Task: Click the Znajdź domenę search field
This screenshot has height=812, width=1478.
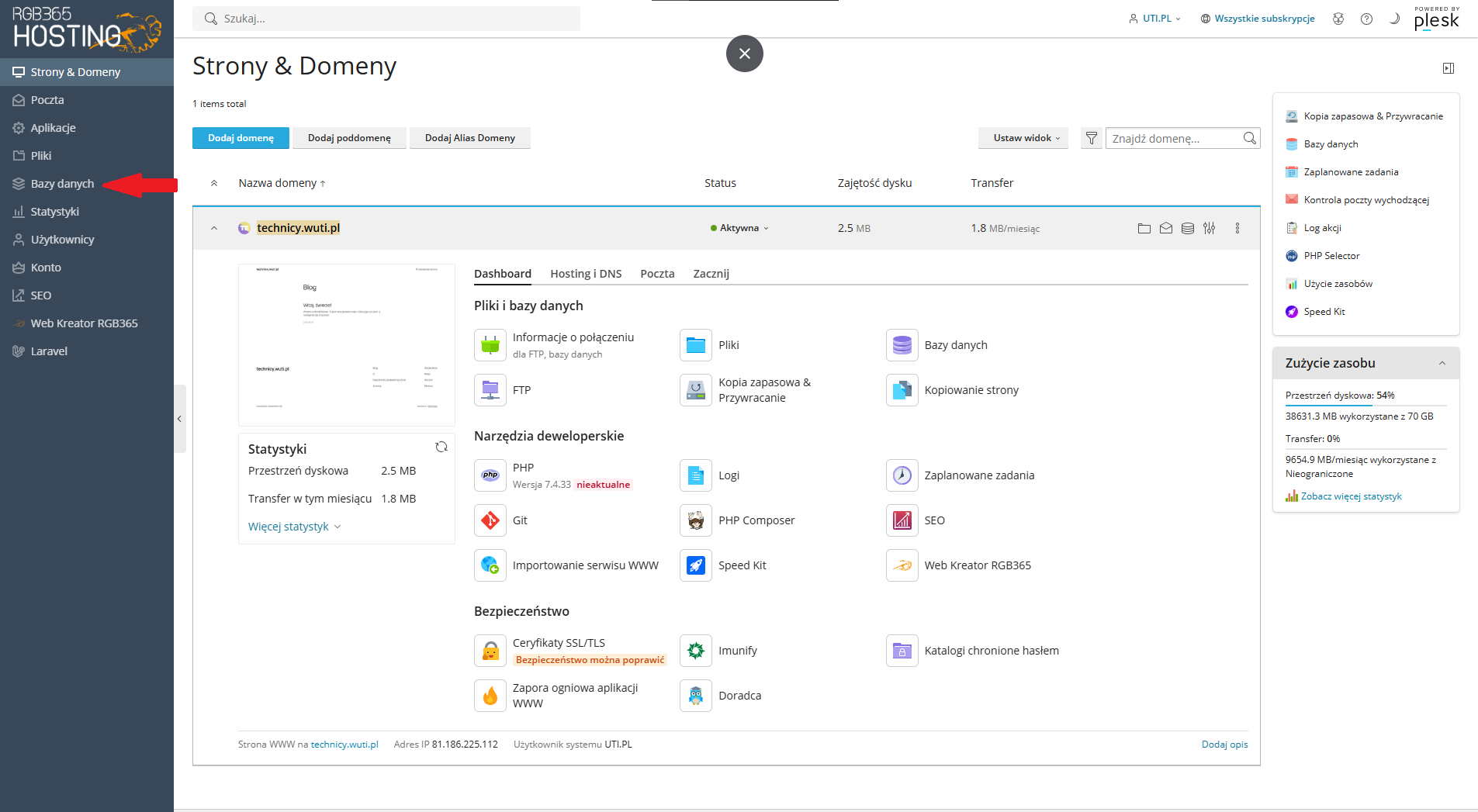Action: tap(1182, 138)
